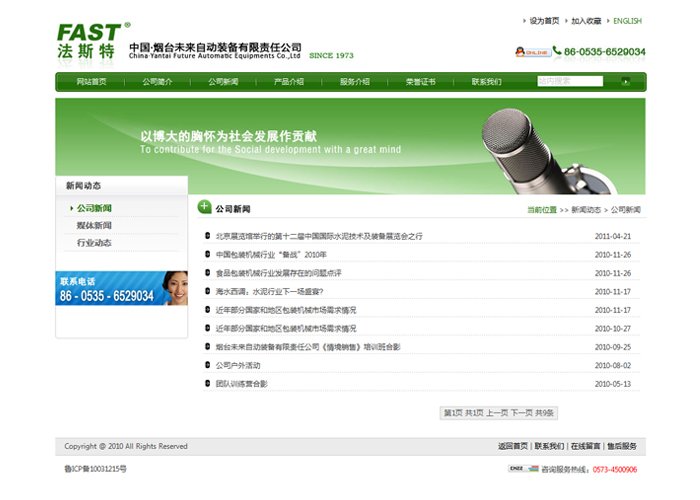Click the date 2010-08-02
This screenshot has height=500, width=700.
tap(612, 365)
